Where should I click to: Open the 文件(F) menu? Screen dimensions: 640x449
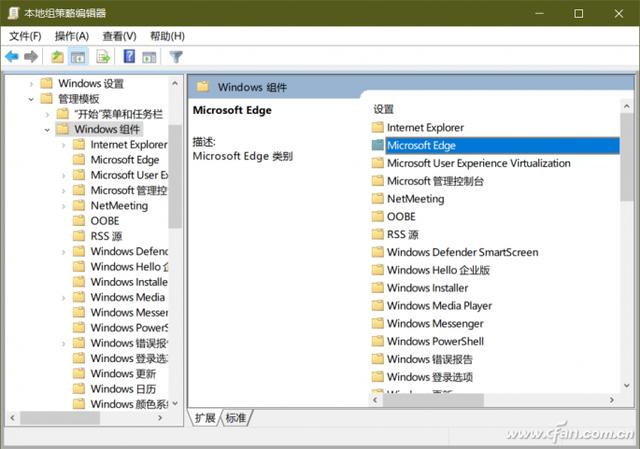25,36
